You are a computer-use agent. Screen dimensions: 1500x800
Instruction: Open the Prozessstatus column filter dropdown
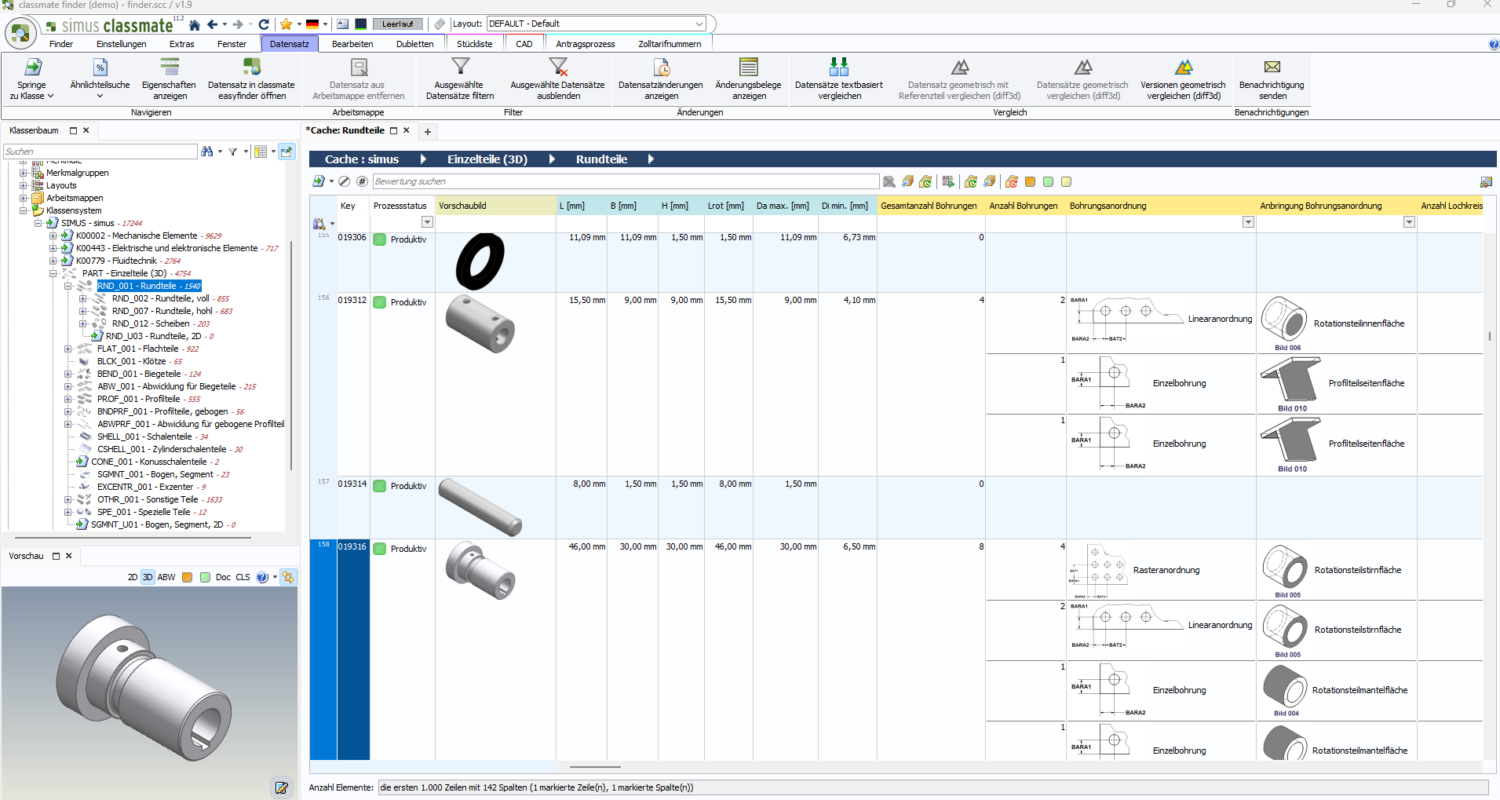(x=427, y=222)
